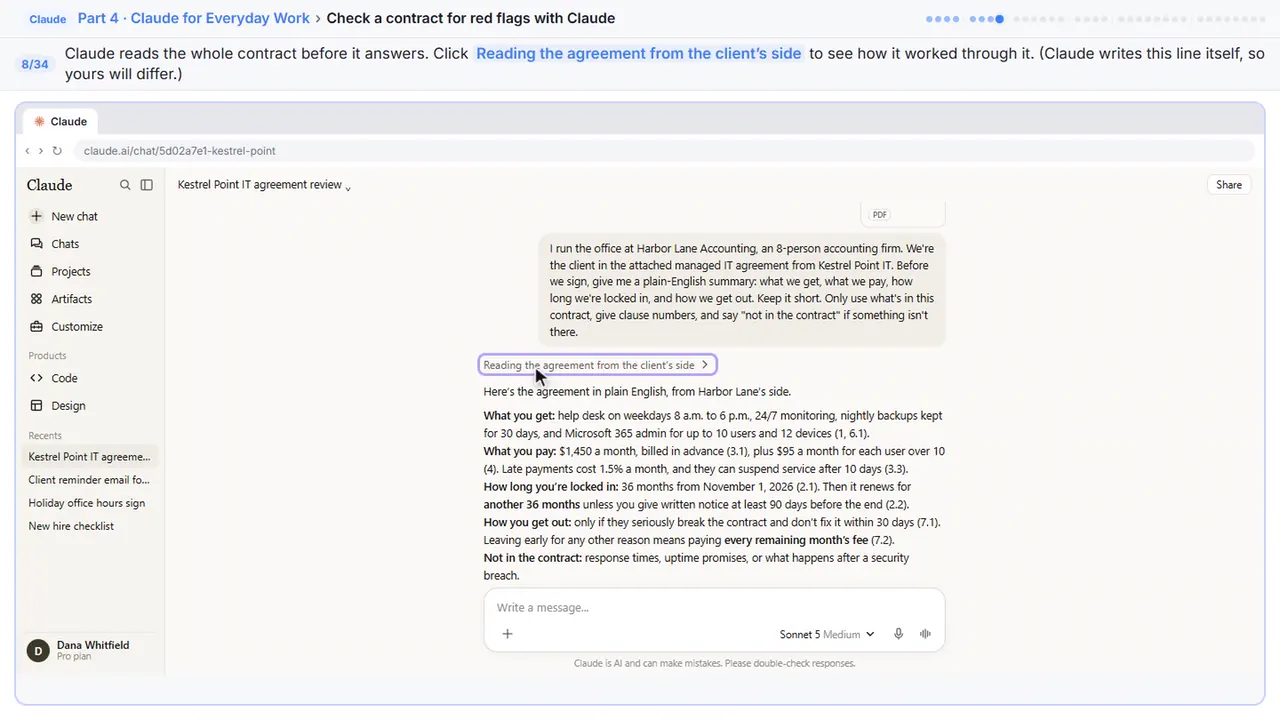Click the Share button
The height and width of the screenshot is (720, 1280).
[x=1229, y=185]
